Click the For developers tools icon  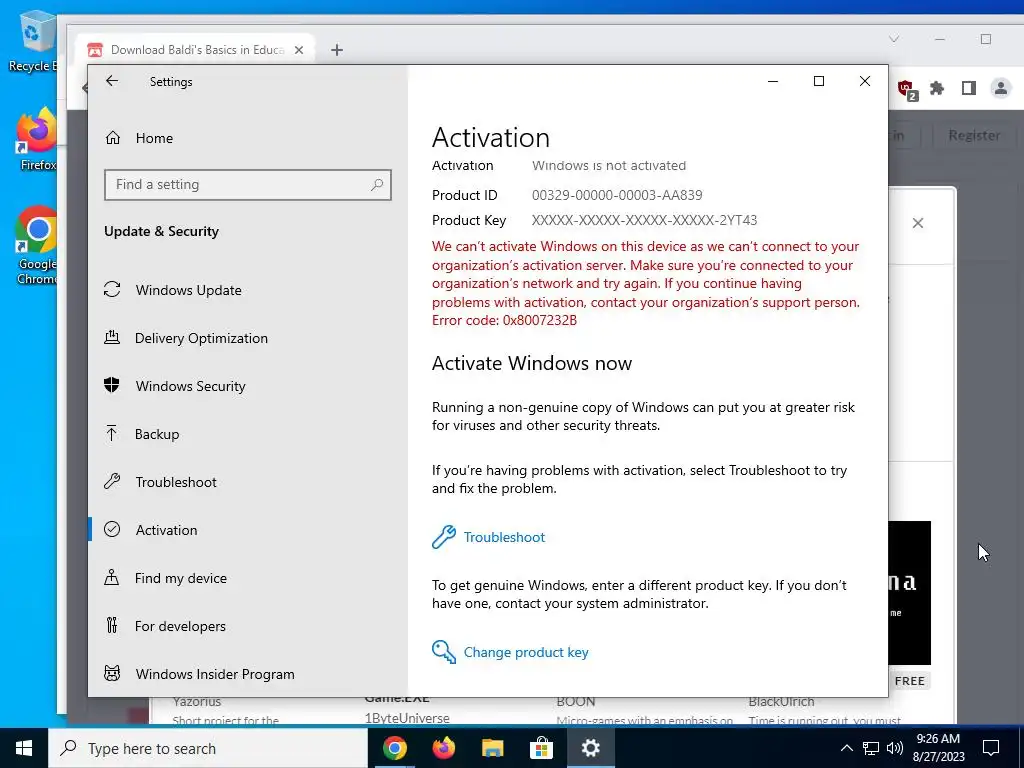point(112,626)
